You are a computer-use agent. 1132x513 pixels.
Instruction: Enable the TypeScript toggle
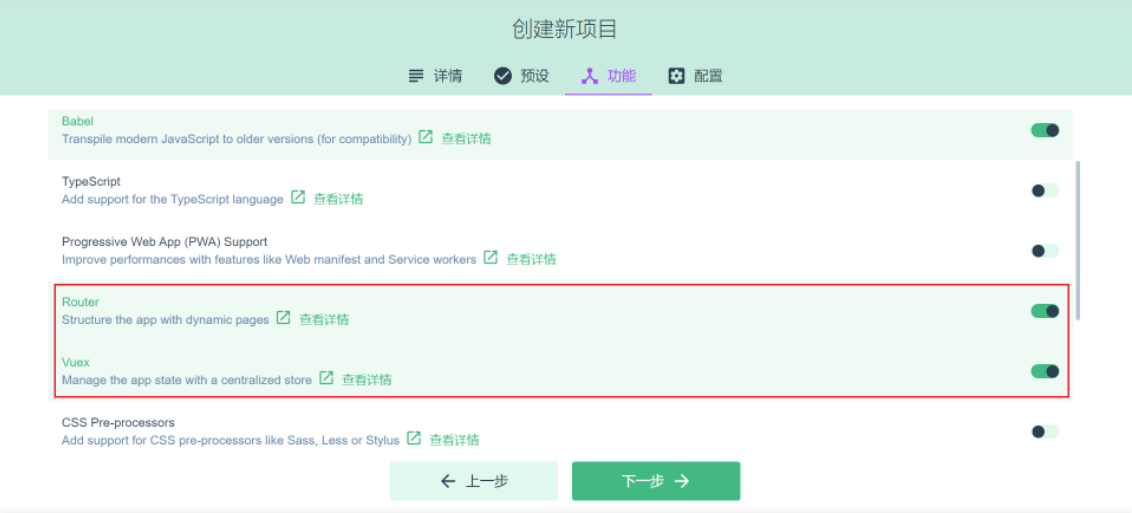coord(1045,190)
